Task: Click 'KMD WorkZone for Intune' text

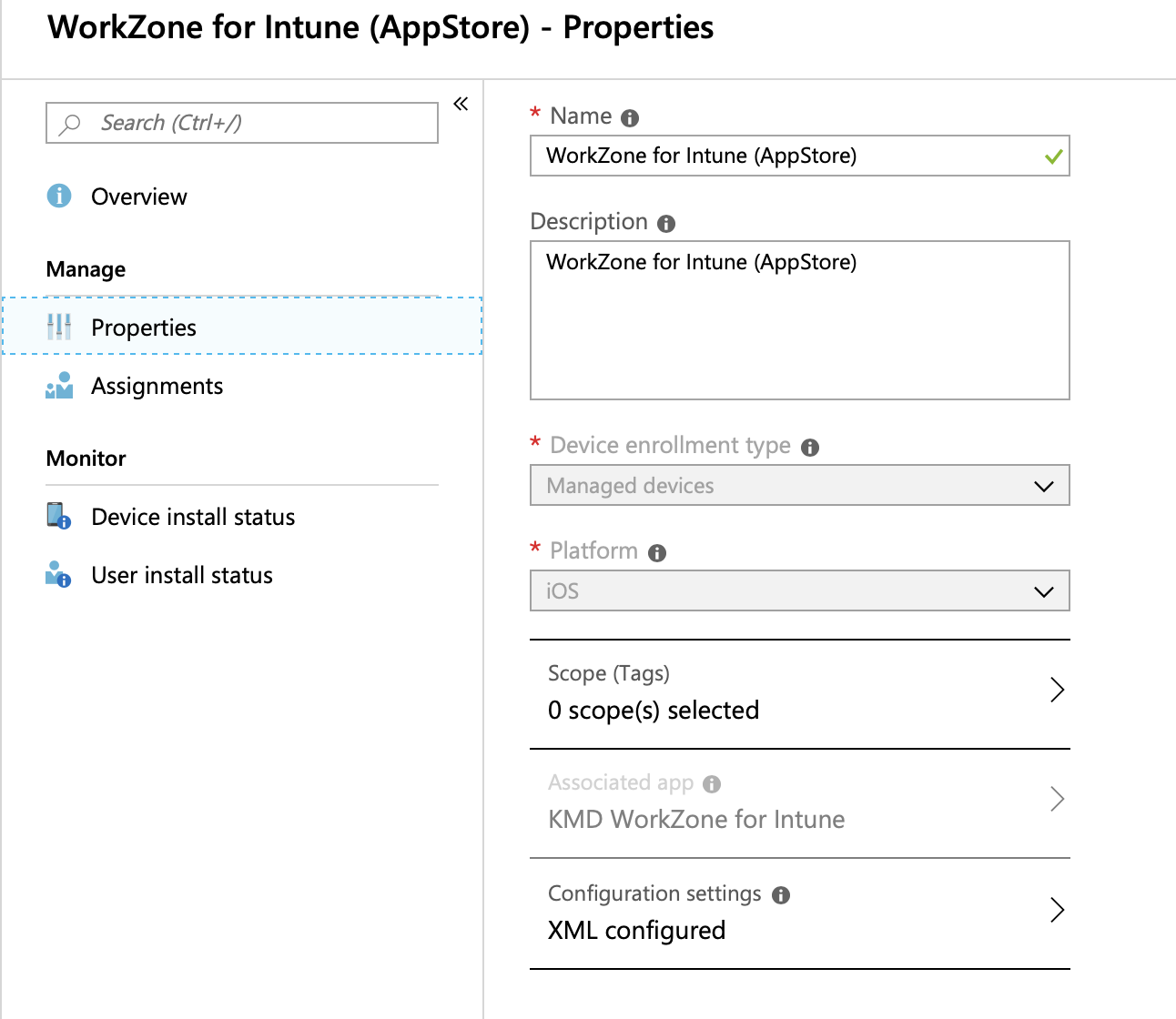Action: (x=696, y=820)
